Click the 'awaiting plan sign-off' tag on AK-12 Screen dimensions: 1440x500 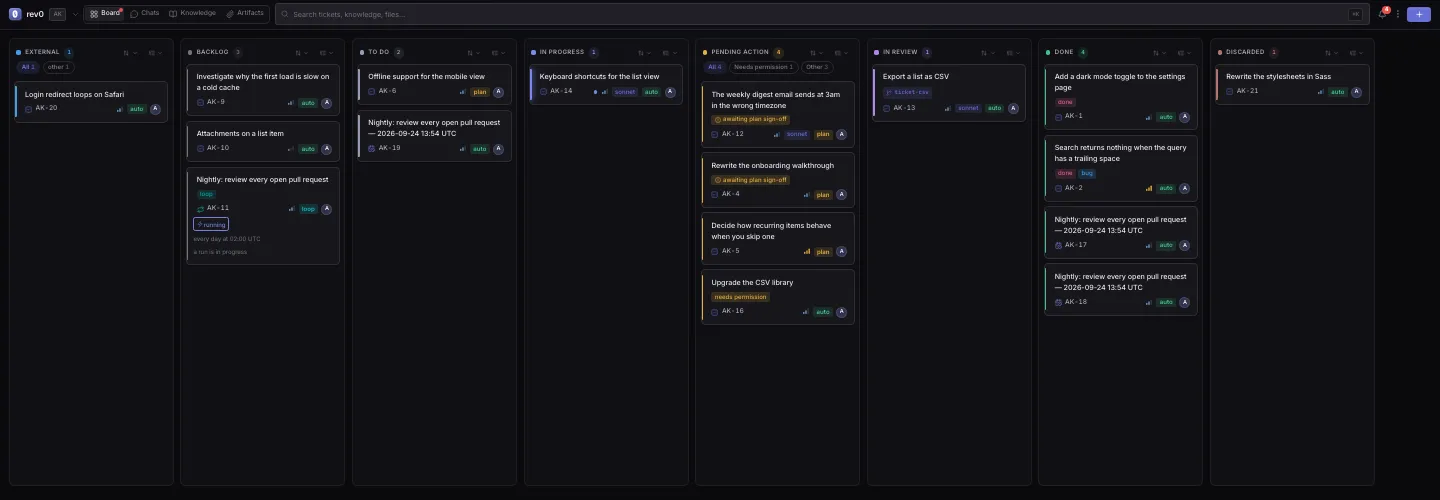click(x=750, y=119)
